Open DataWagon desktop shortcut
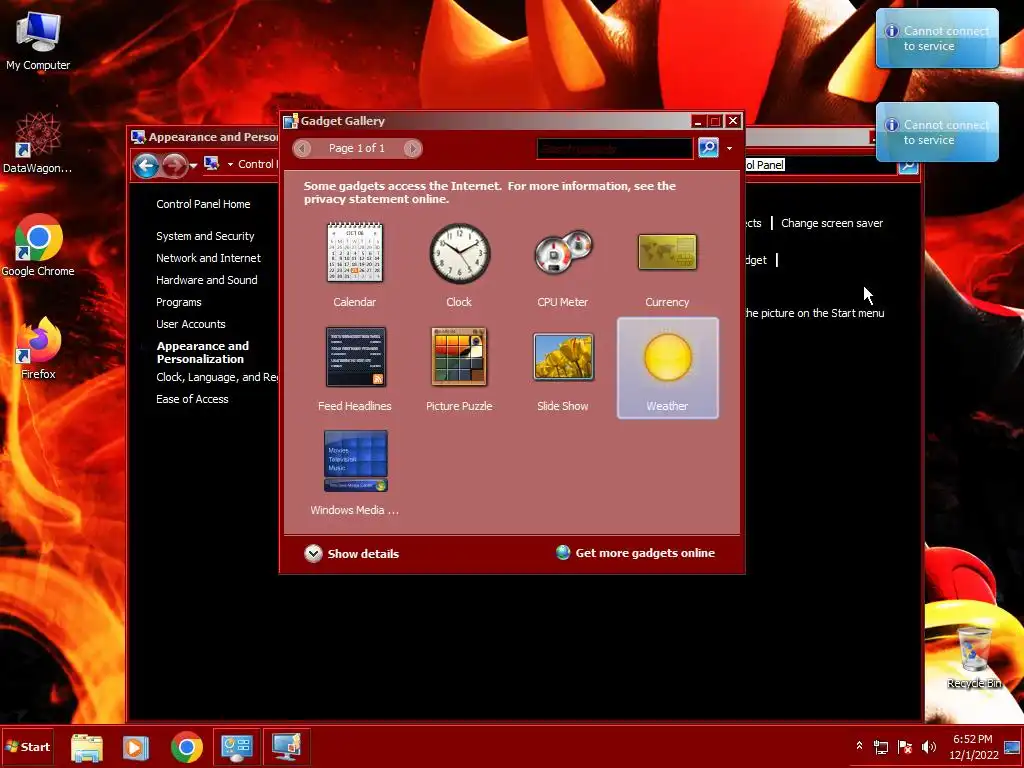 [x=38, y=142]
